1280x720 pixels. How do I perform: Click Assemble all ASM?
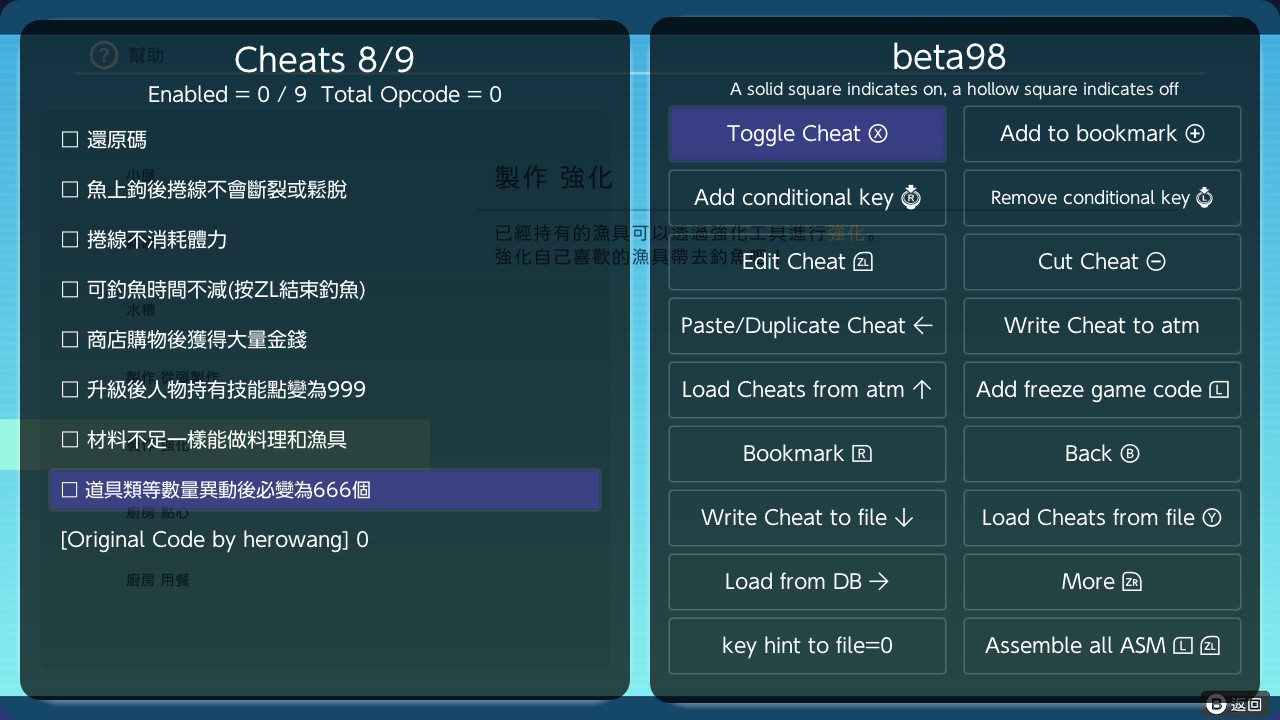click(1101, 645)
